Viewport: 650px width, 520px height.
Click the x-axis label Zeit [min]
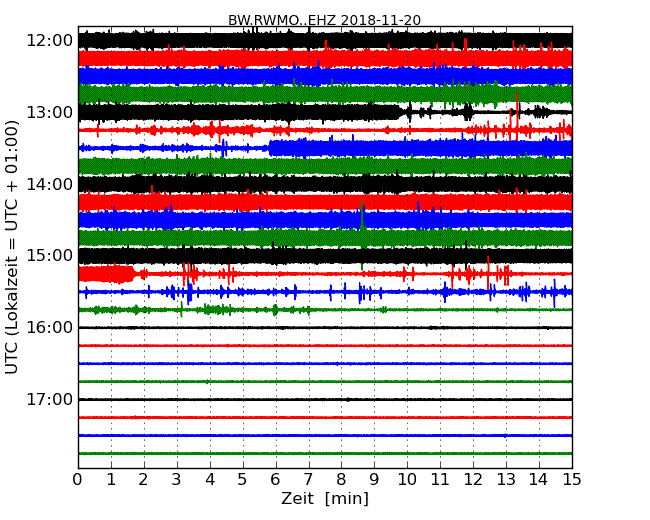coord(325,498)
